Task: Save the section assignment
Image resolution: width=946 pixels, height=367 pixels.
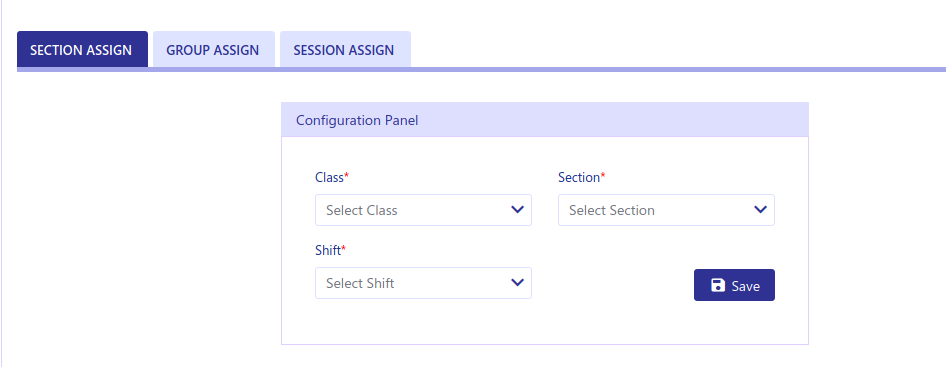Action: pyautogui.click(x=734, y=285)
